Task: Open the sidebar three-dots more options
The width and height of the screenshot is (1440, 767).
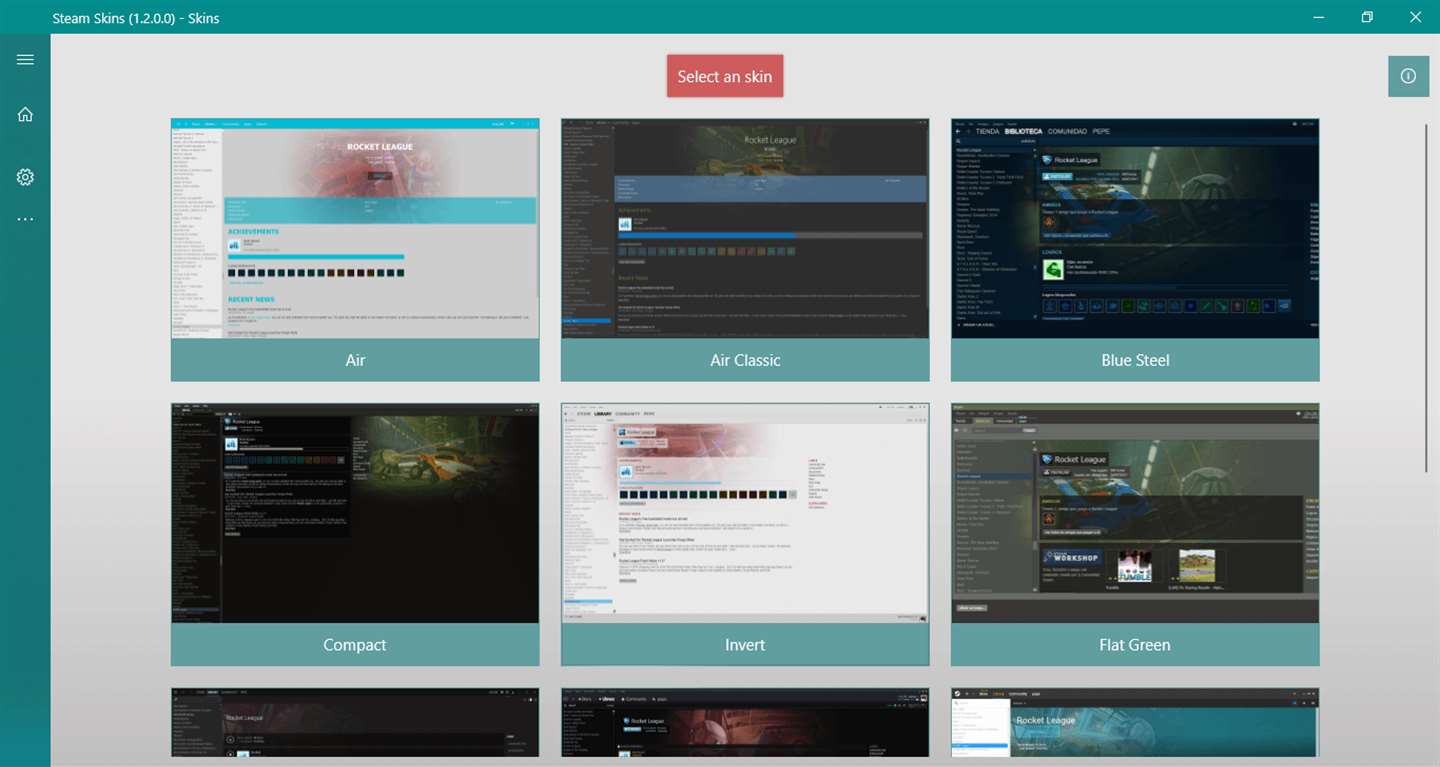Action: pos(25,219)
